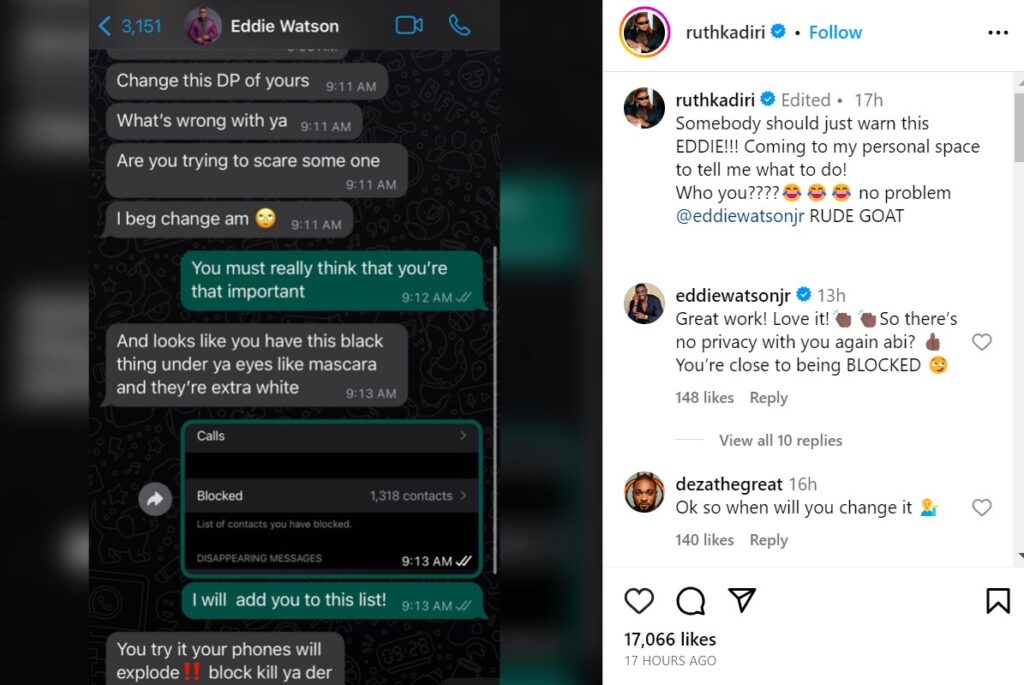Tap the forward arrow beside the screenshot message

(155, 500)
